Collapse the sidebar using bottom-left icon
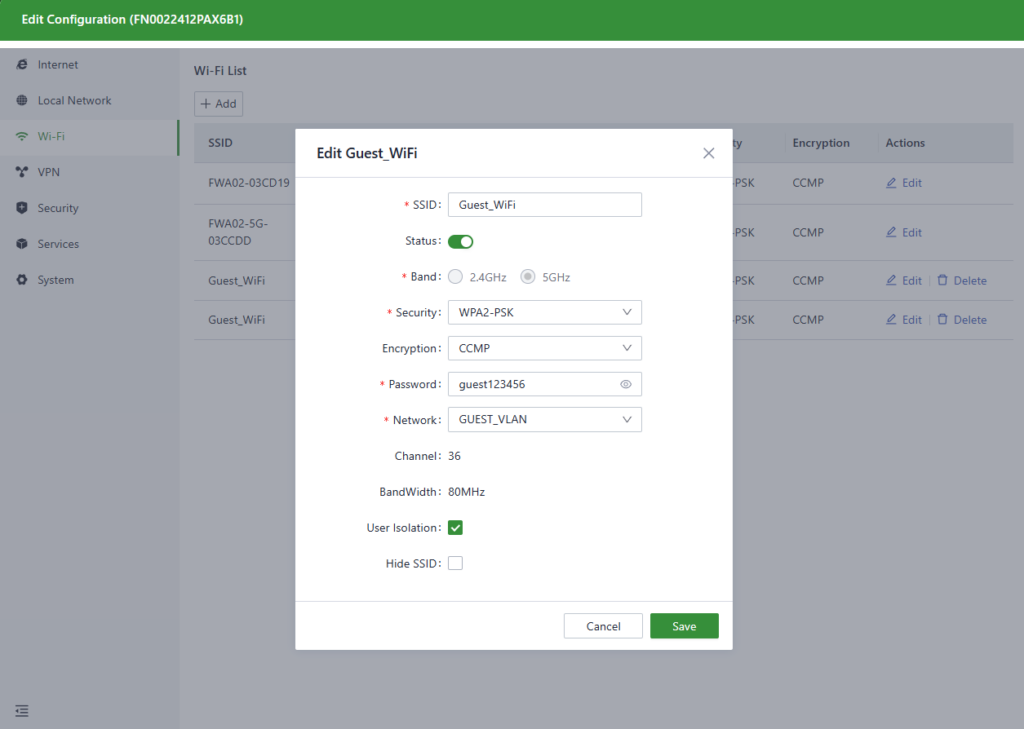Viewport: 1024px width, 729px height. [22, 711]
